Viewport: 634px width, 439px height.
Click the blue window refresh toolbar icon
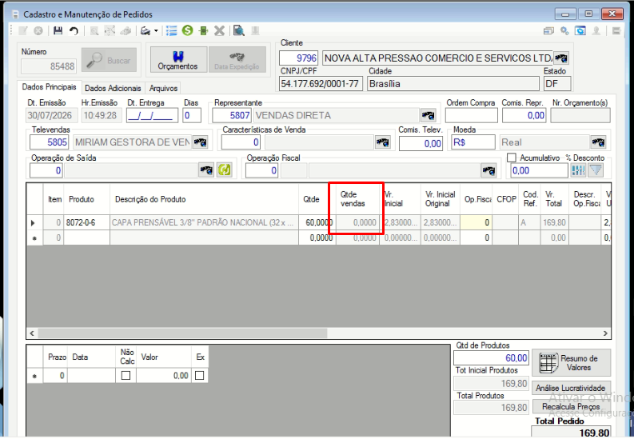click(580, 31)
